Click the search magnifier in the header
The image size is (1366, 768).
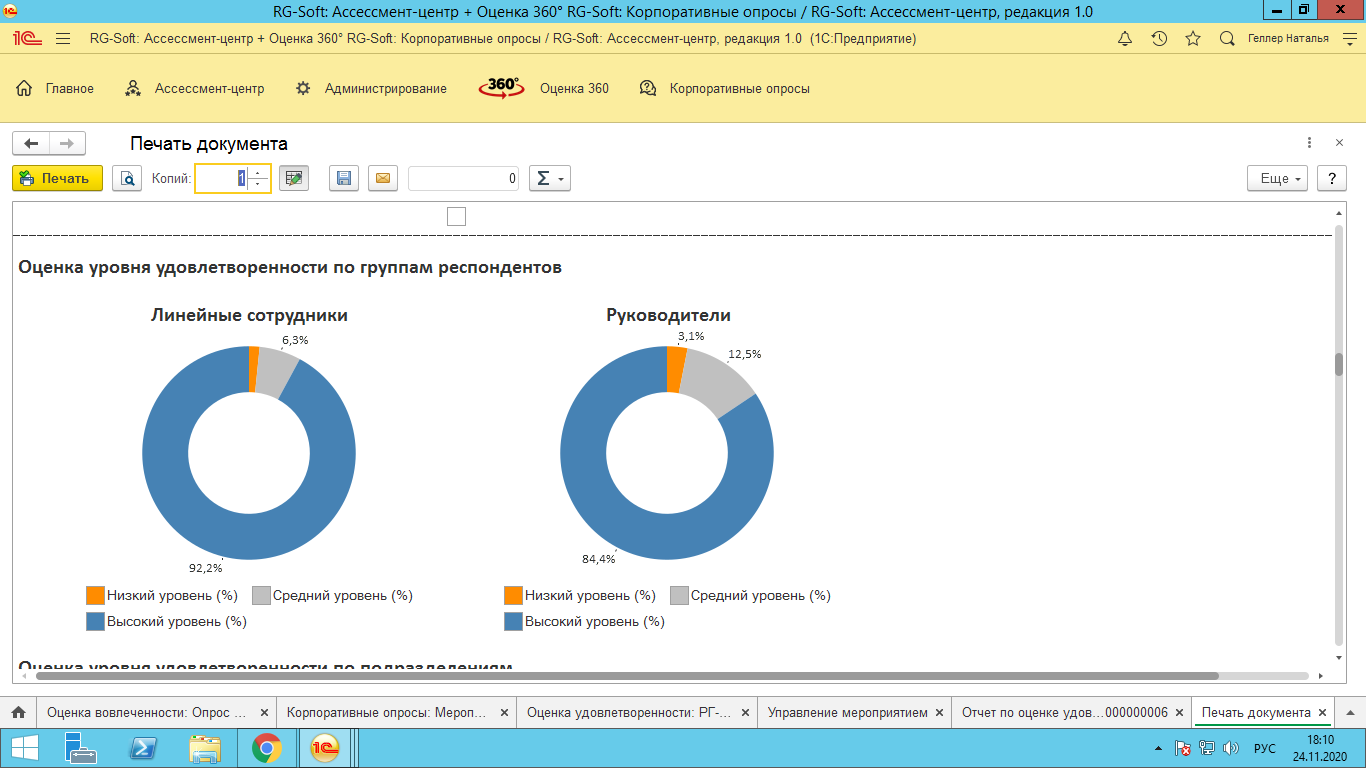[x=1227, y=39]
